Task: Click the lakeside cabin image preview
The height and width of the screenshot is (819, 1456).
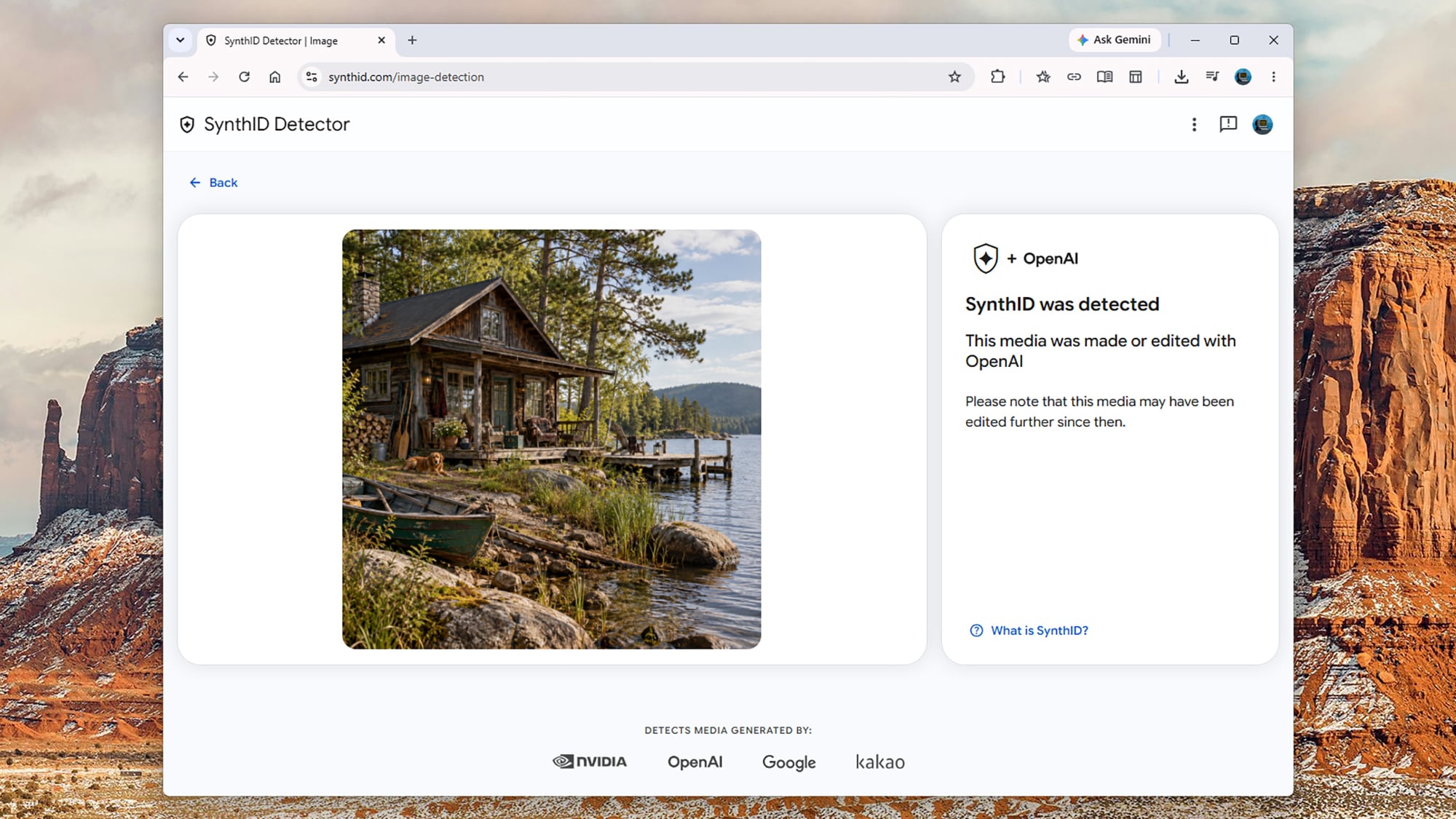Action: 552,439
